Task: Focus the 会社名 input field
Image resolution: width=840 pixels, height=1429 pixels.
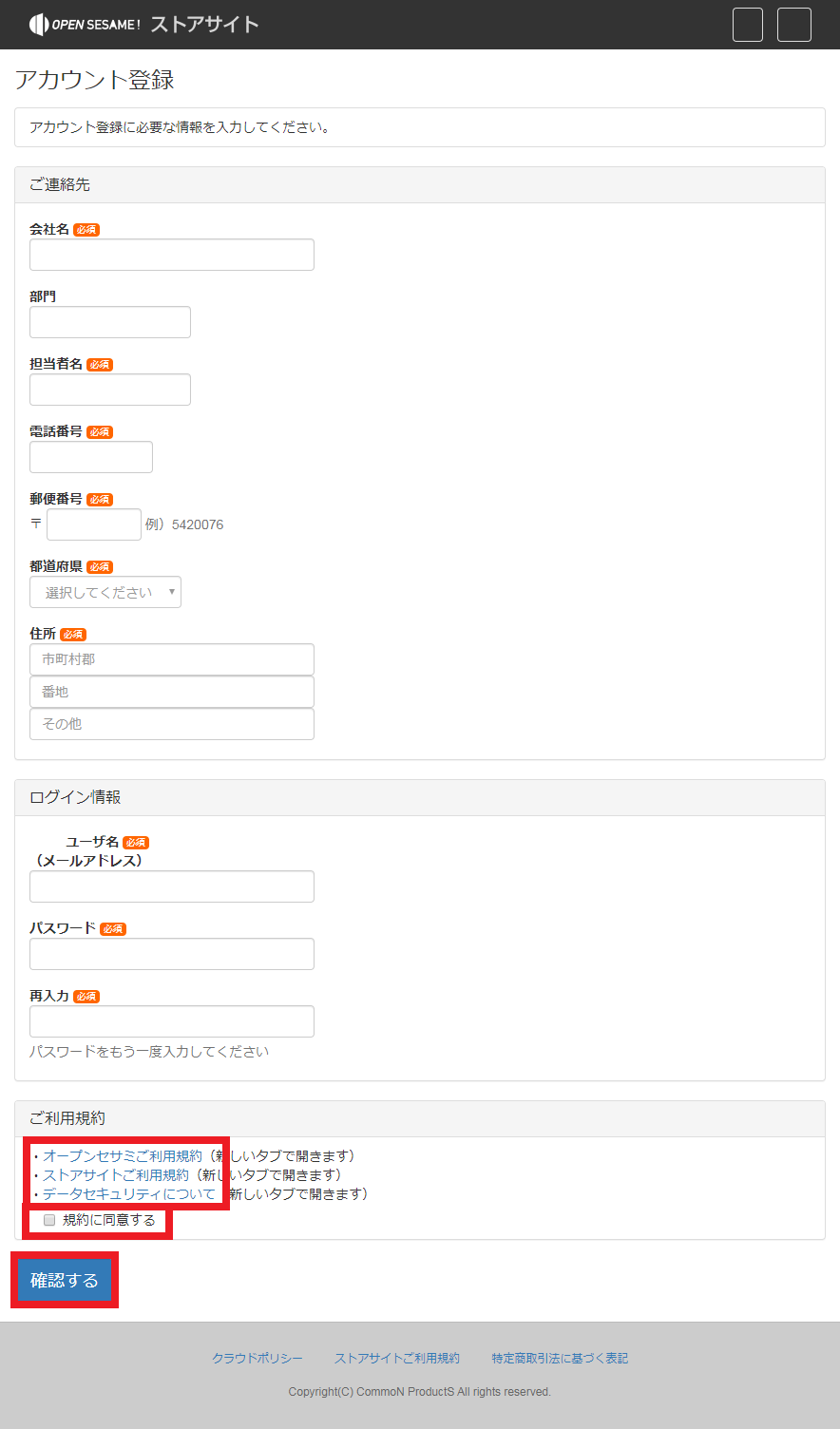Action: pos(172,255)
